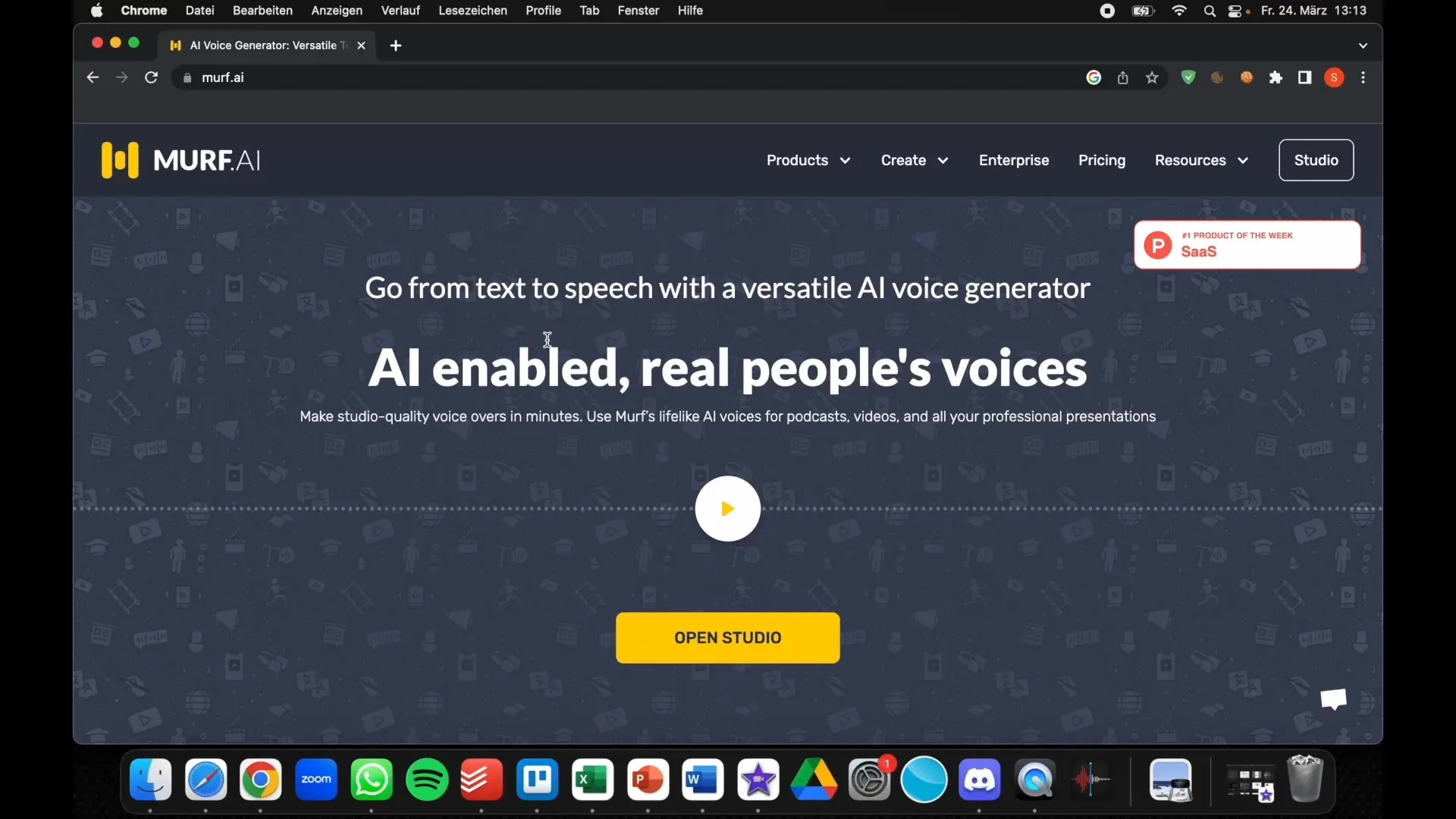
Task: Open the Products dropdown menu
Action: click(x=808, y=160)
